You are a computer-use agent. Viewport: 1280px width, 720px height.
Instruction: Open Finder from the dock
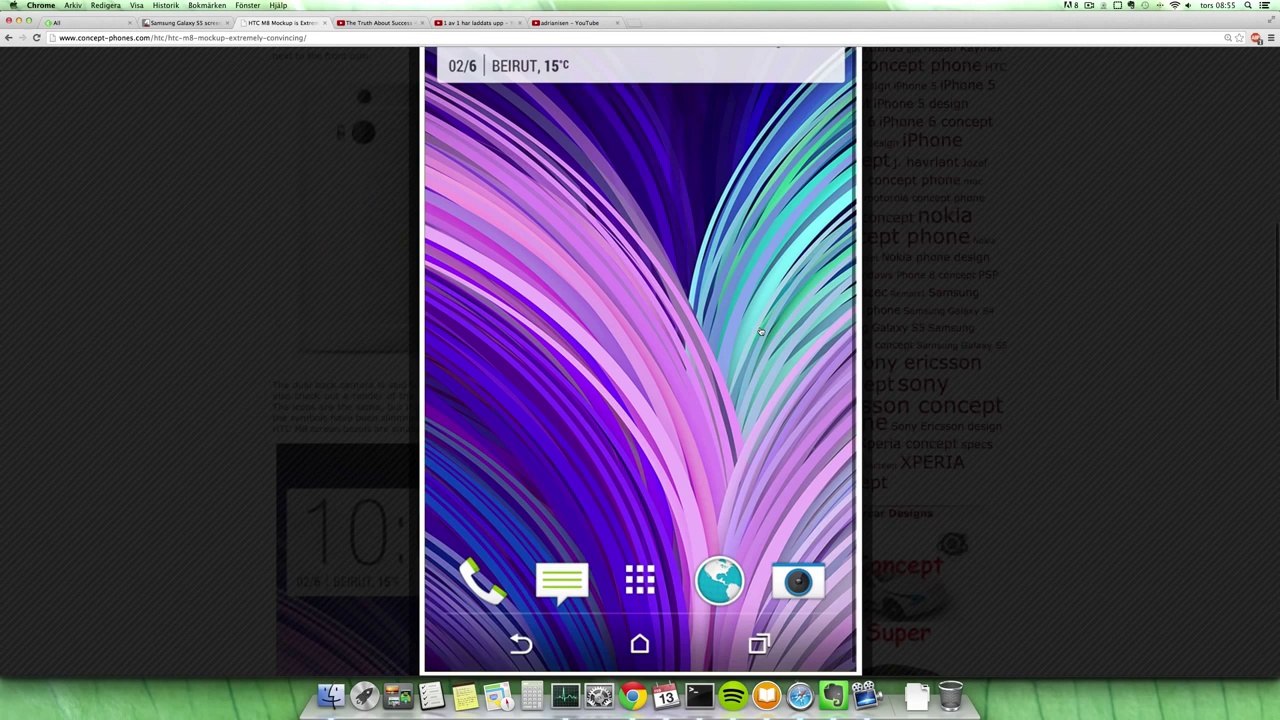click(331, 695)
